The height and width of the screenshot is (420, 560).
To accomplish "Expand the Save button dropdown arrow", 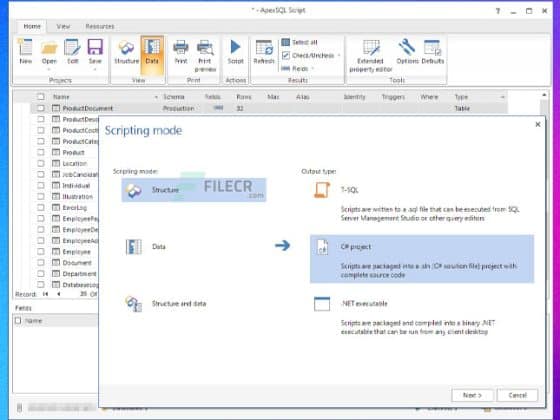I will click(95, 70).
